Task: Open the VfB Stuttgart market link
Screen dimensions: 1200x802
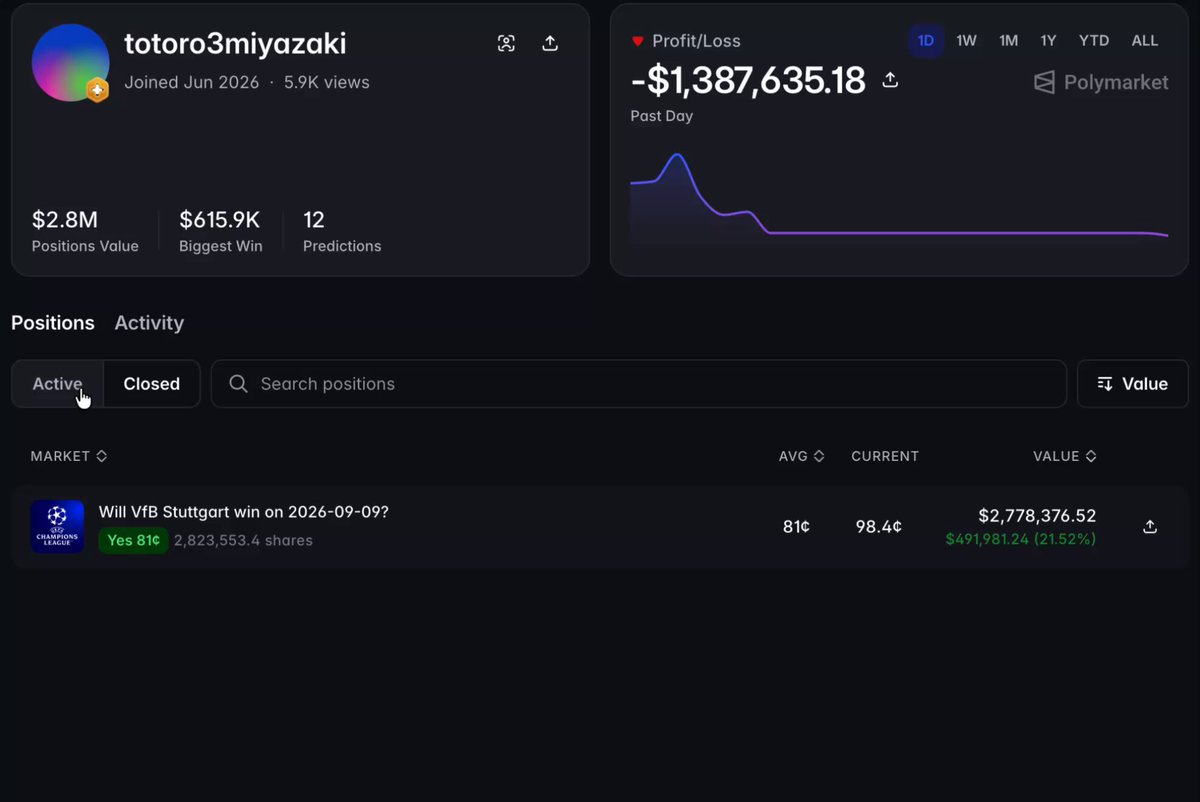Action: click(243, 512)
